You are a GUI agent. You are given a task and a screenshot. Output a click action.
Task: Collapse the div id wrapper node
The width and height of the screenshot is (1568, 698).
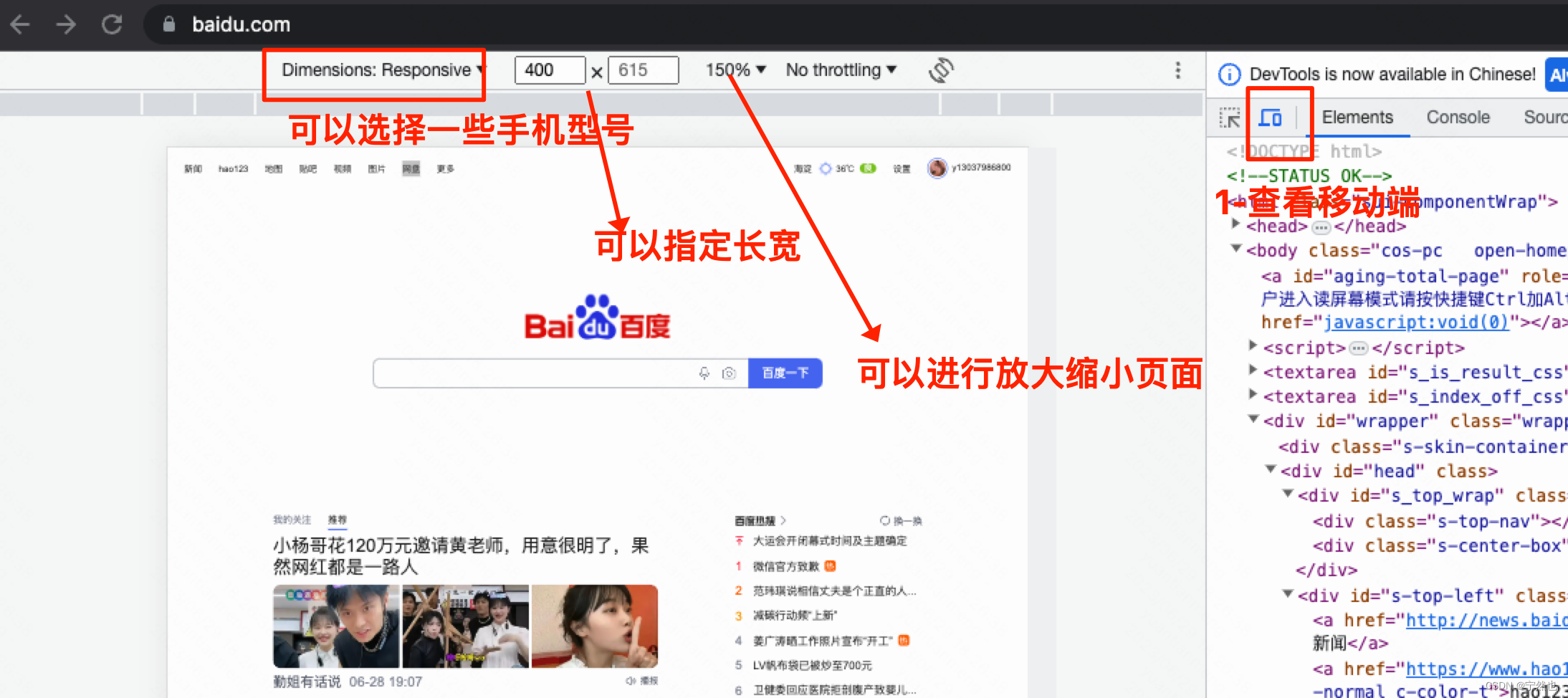1253,419
